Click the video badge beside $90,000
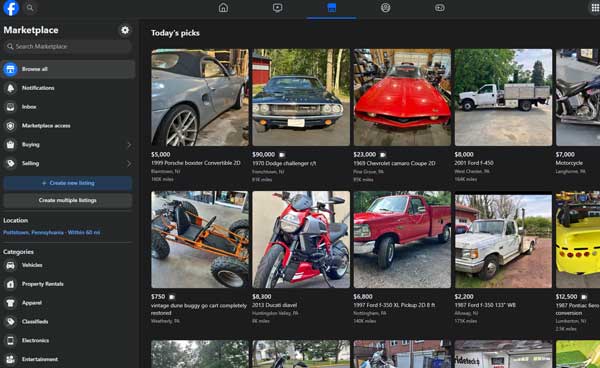This screenshot has height=368, width=600. coord(282,155)
